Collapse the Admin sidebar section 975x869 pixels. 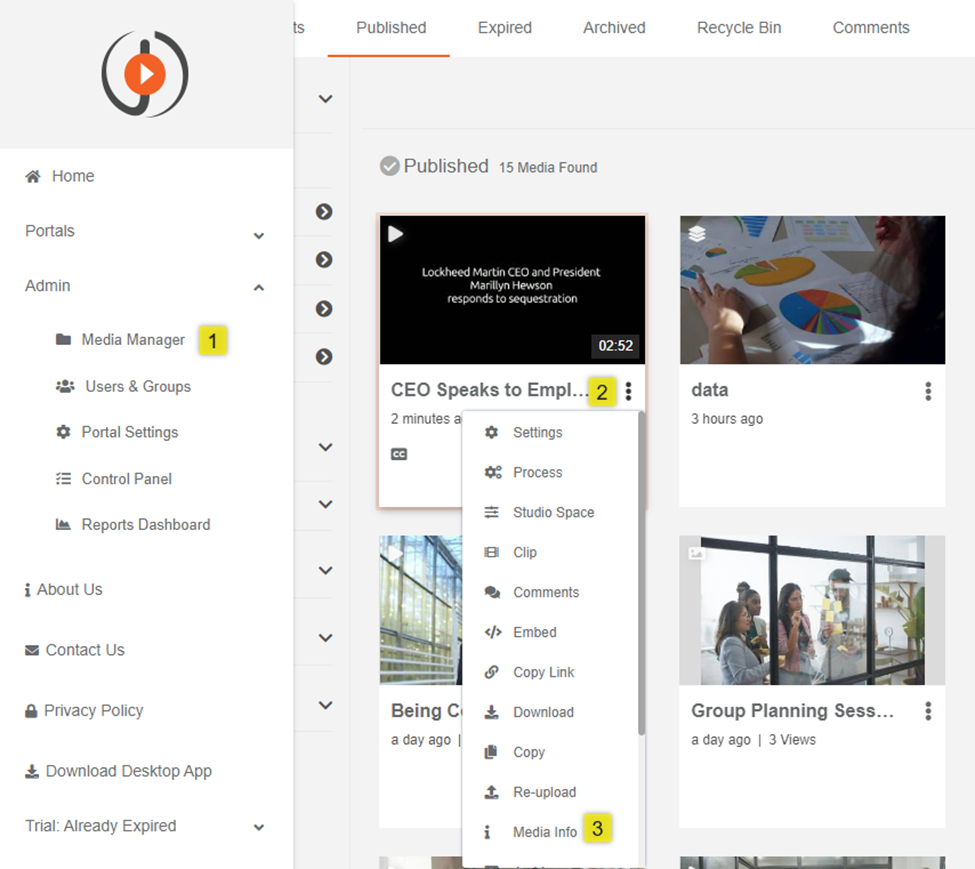[259, 288]
